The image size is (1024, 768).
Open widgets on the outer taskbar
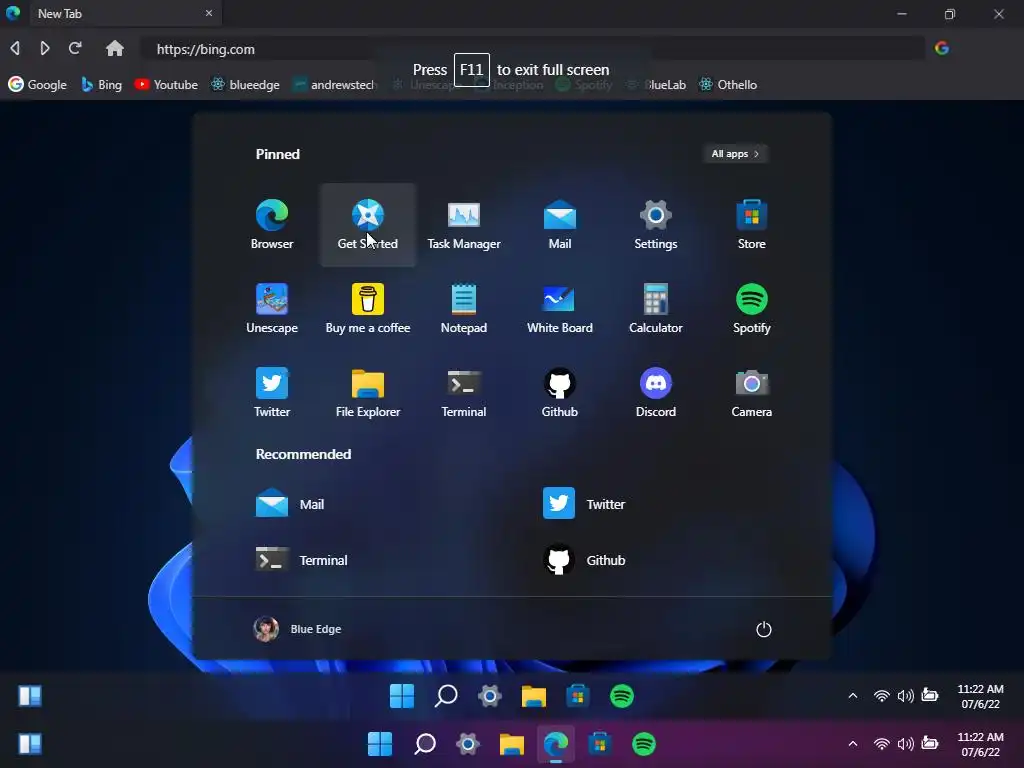(x=30, y=744)
